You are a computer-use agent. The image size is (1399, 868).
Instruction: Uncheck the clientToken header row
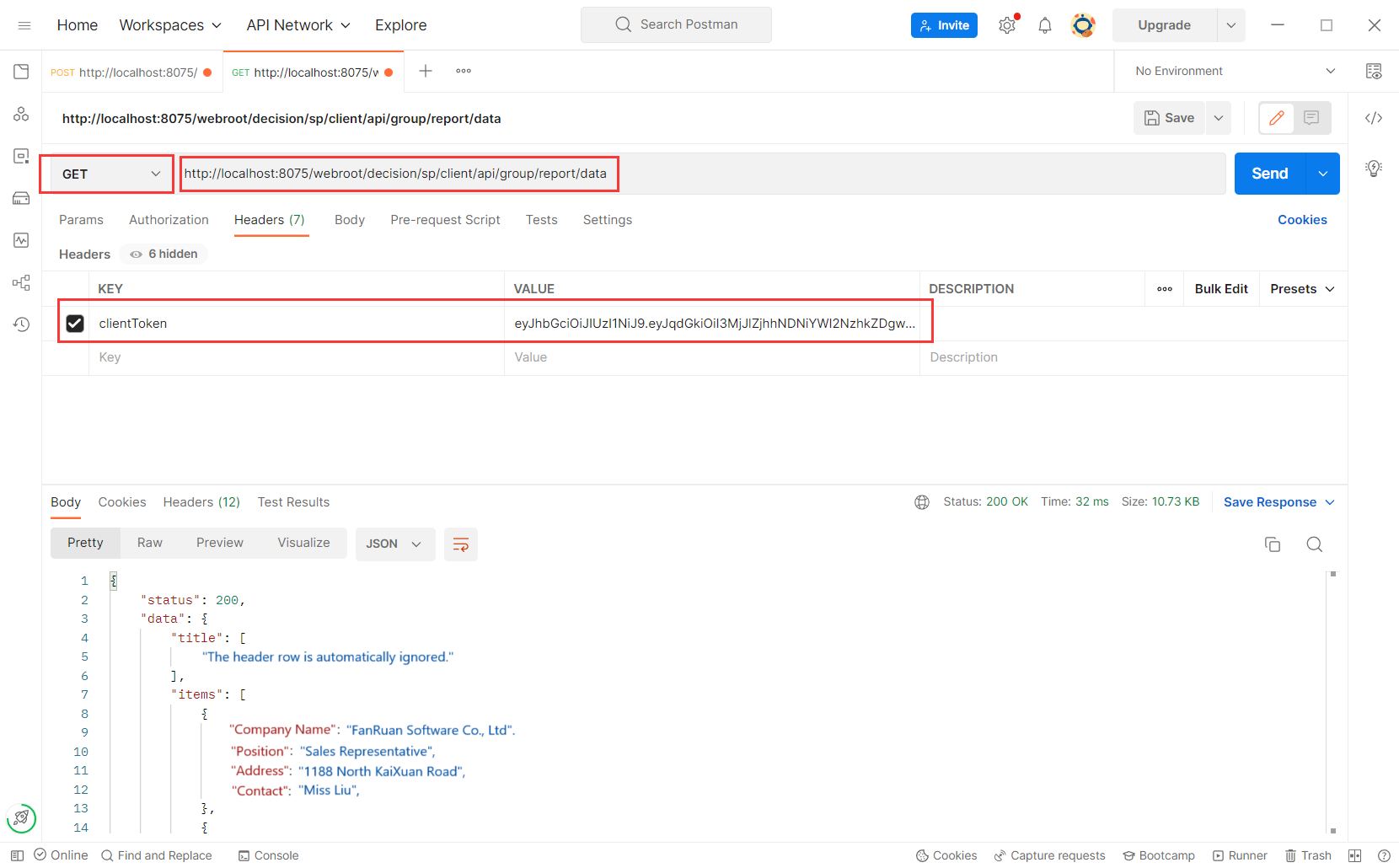75,323
